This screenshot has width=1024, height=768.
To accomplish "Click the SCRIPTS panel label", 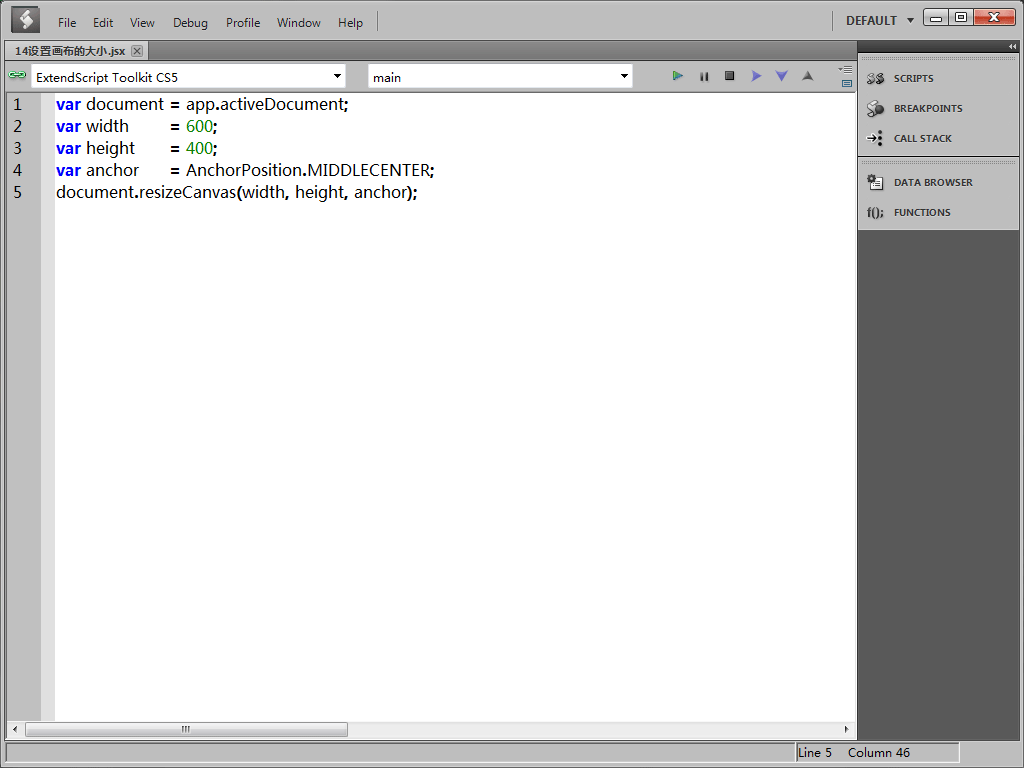I will point(913,78).
